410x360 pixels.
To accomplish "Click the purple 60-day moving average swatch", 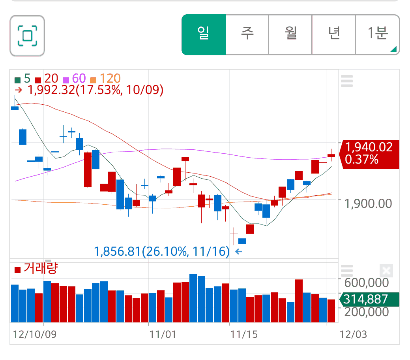I will pyautogui.click(x=66, y=80).
